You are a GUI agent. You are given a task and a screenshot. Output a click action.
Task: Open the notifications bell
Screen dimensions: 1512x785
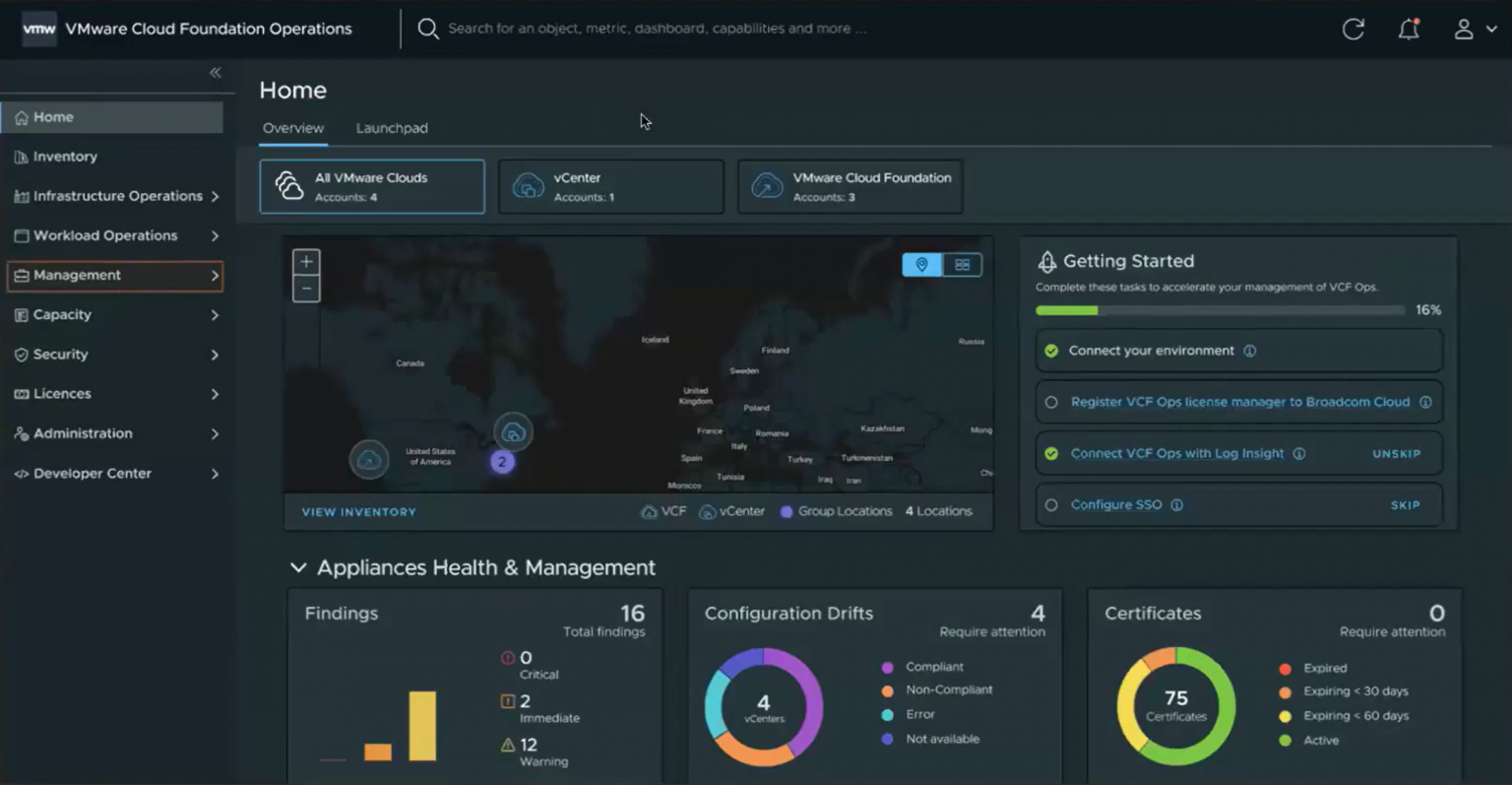[x=1409, y=29]
